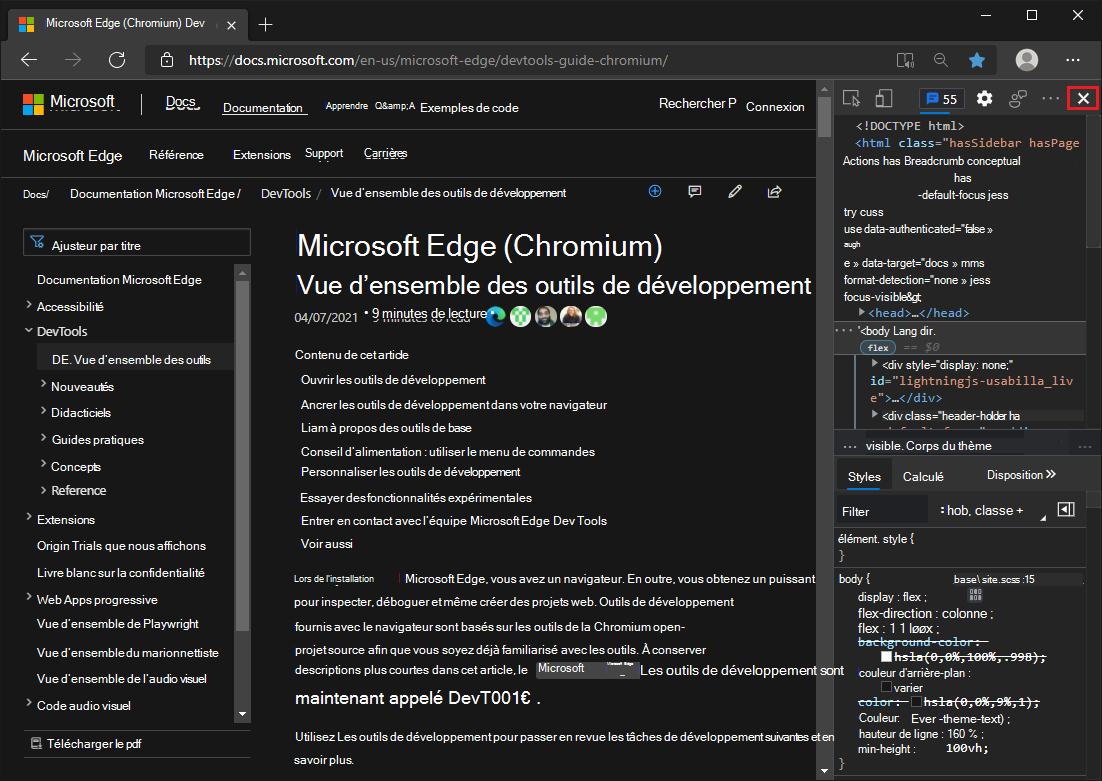Toggle device emulation in DevTools

point(883,98)
